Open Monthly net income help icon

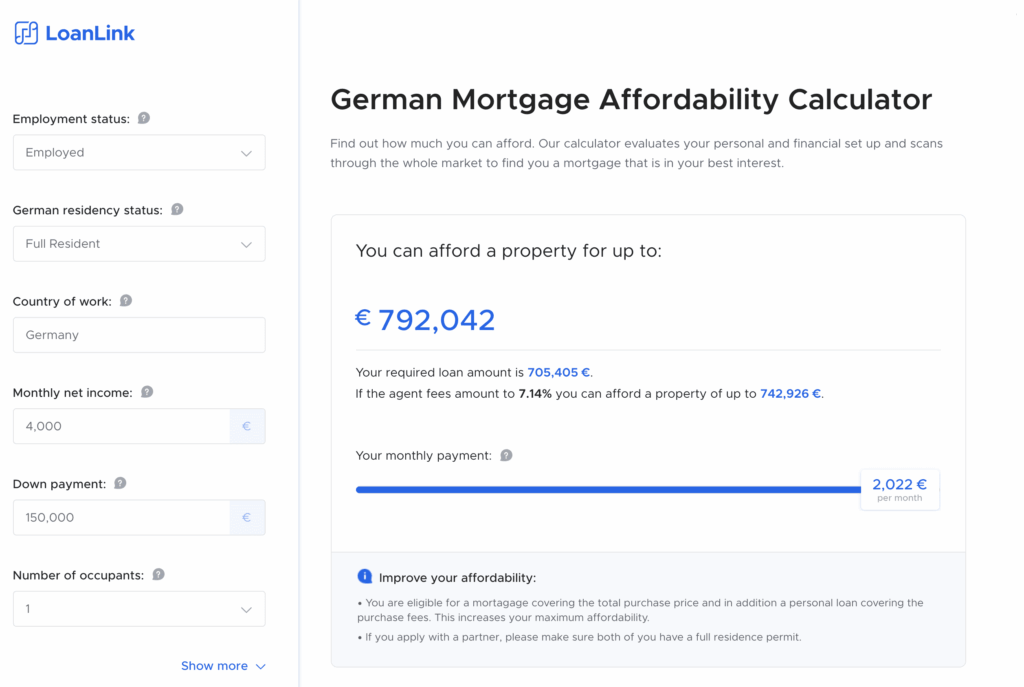tap(147, 392)
